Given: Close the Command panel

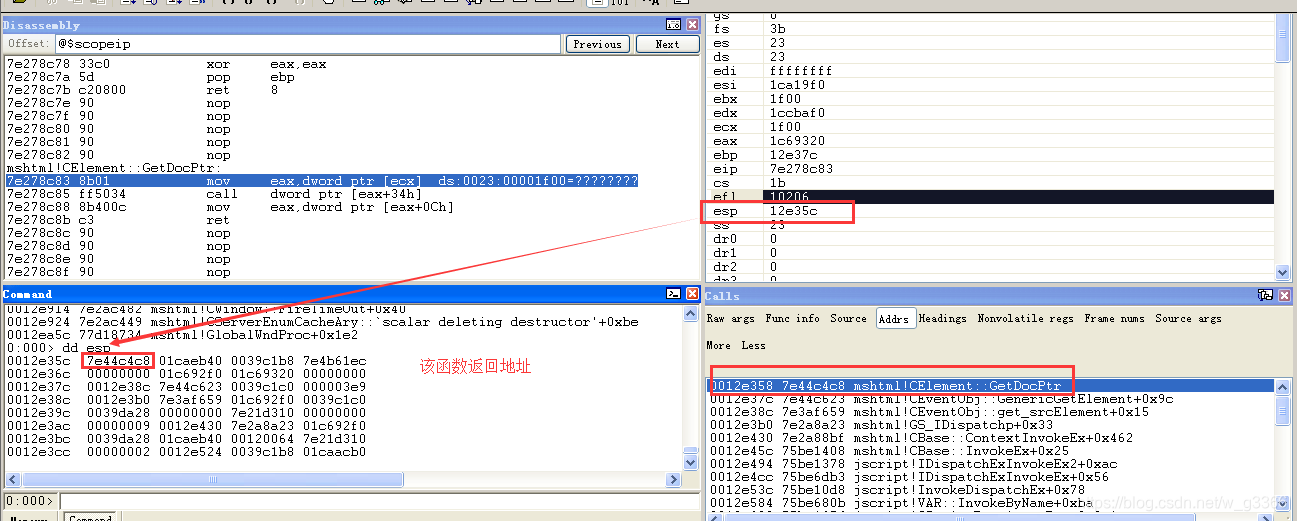Looking at the screenshot, I should (x=691, y=294).
